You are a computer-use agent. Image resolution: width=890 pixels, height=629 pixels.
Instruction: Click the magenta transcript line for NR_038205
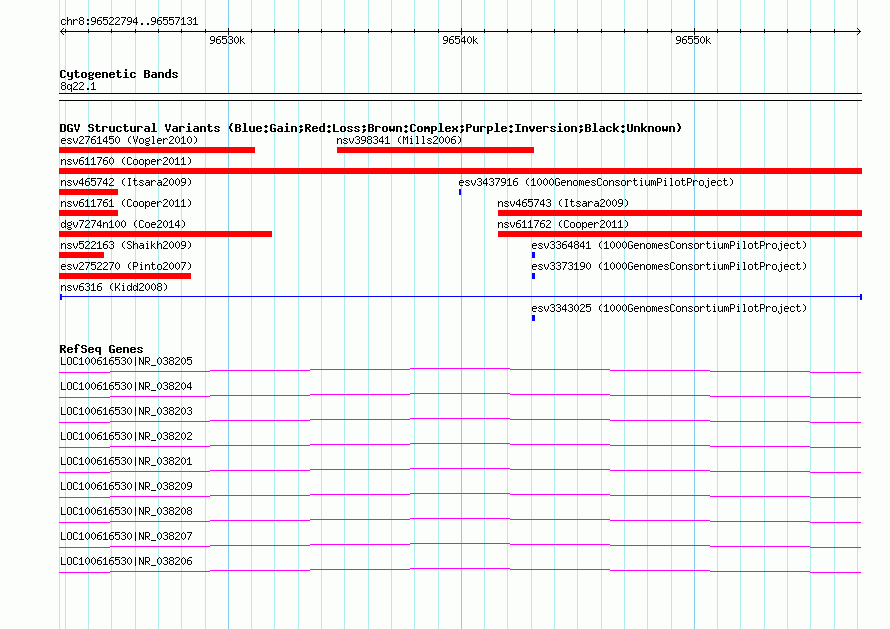(460, 369)
